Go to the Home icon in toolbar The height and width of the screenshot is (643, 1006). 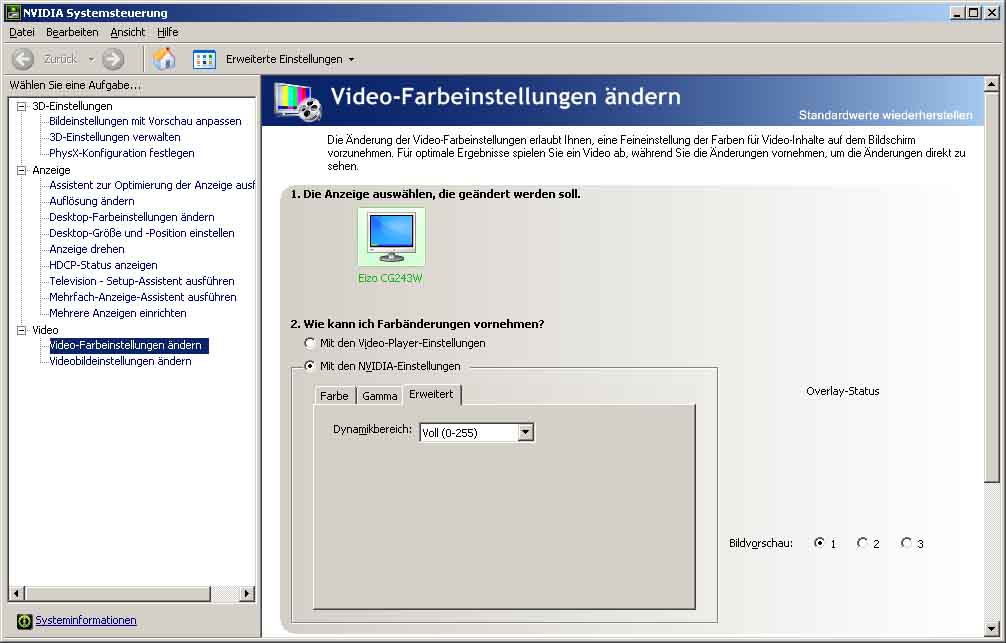click(164, 59)
